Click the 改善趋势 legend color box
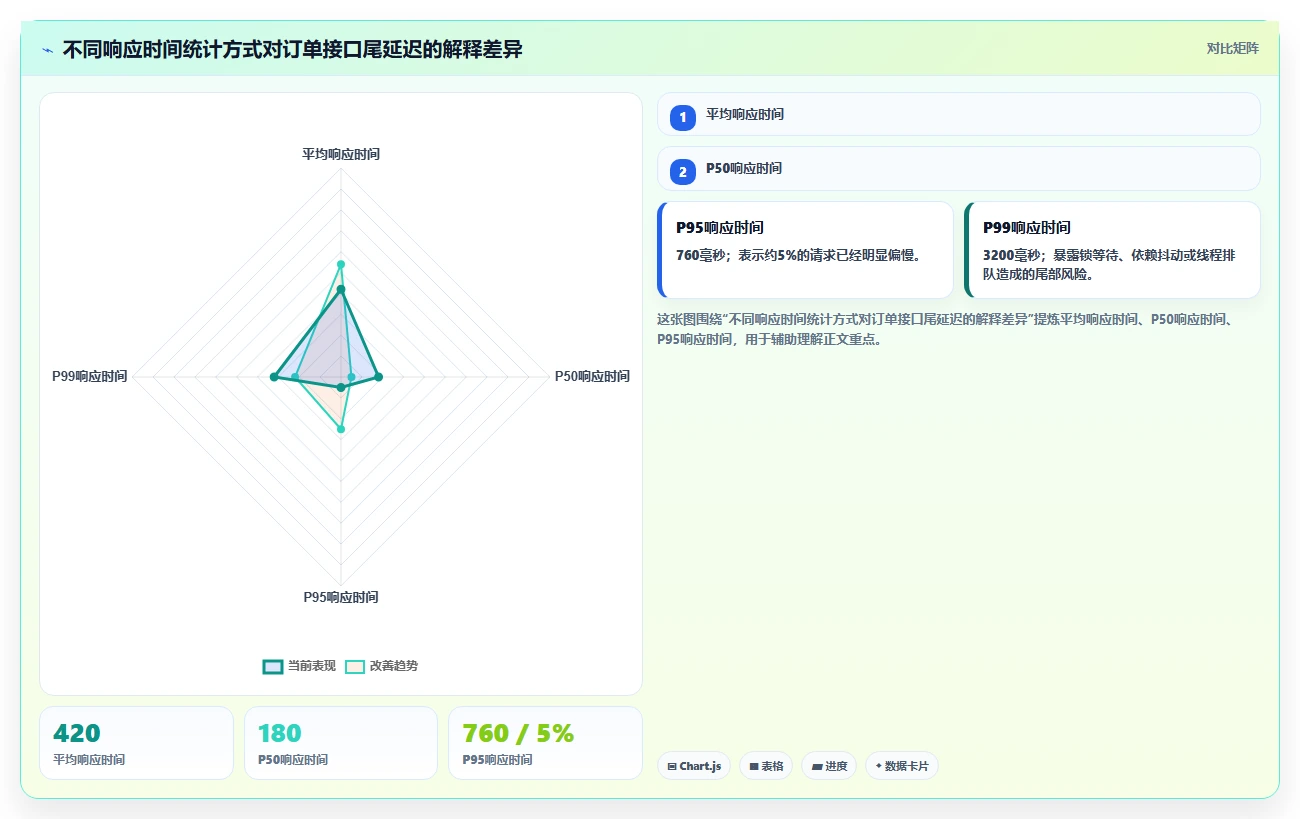Image resolution: width=1300 pixels, height=819 pixels. pos(355,666)
